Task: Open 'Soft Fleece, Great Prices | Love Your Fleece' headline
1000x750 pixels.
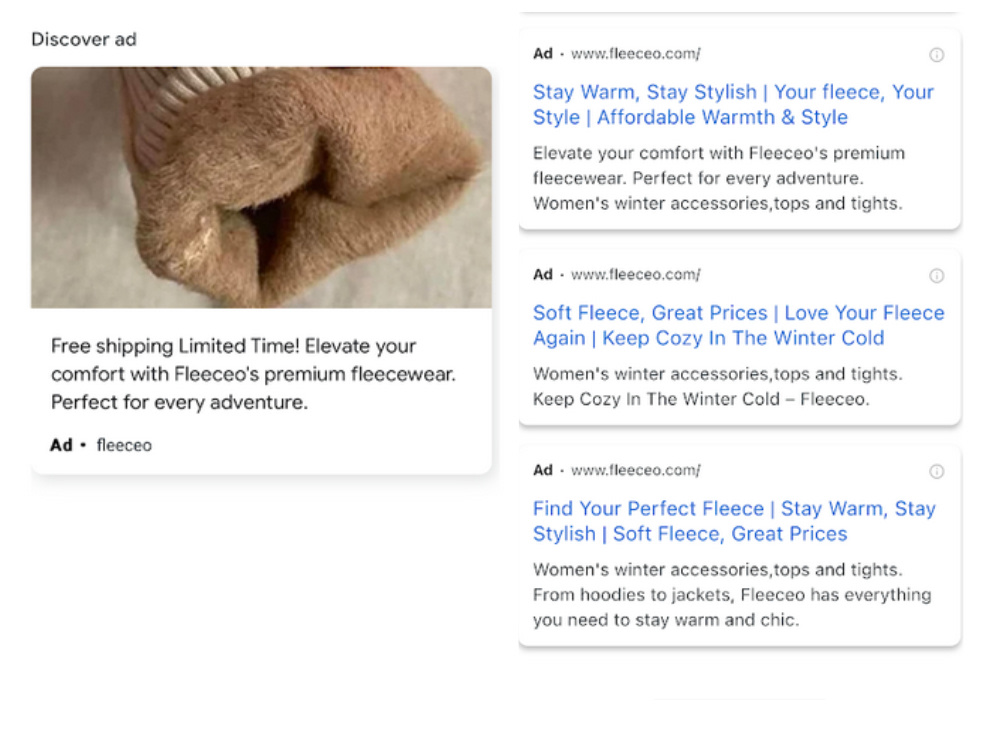Action: point(739,325)
